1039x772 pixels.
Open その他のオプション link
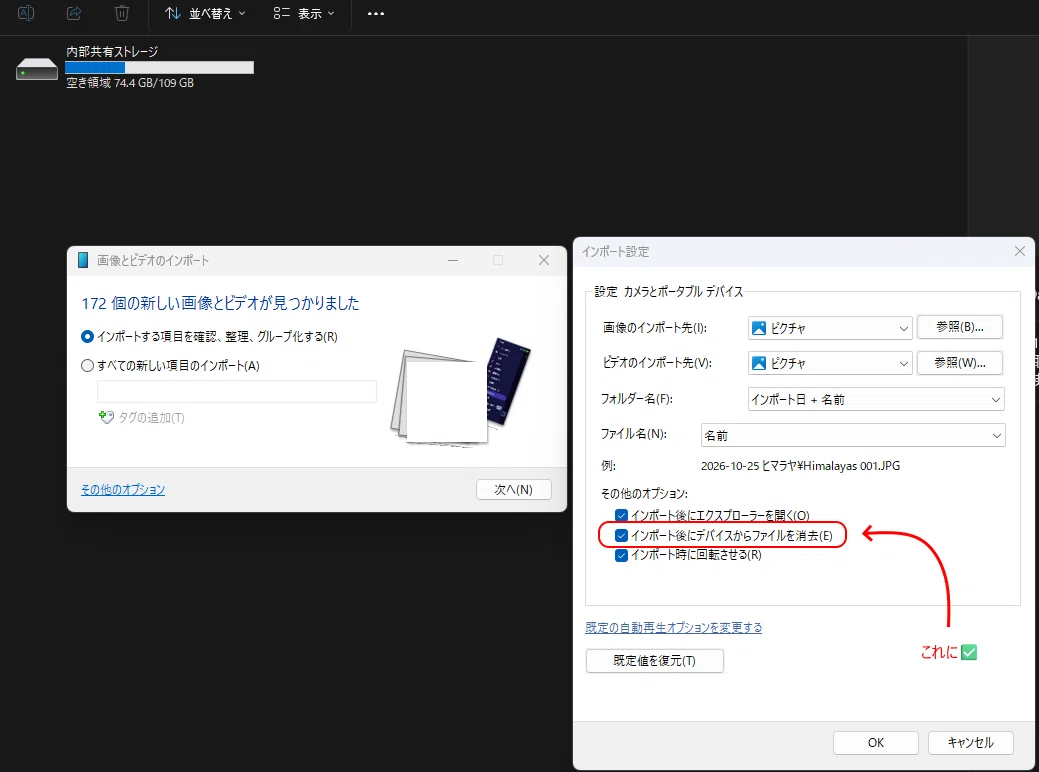point(123,490)
